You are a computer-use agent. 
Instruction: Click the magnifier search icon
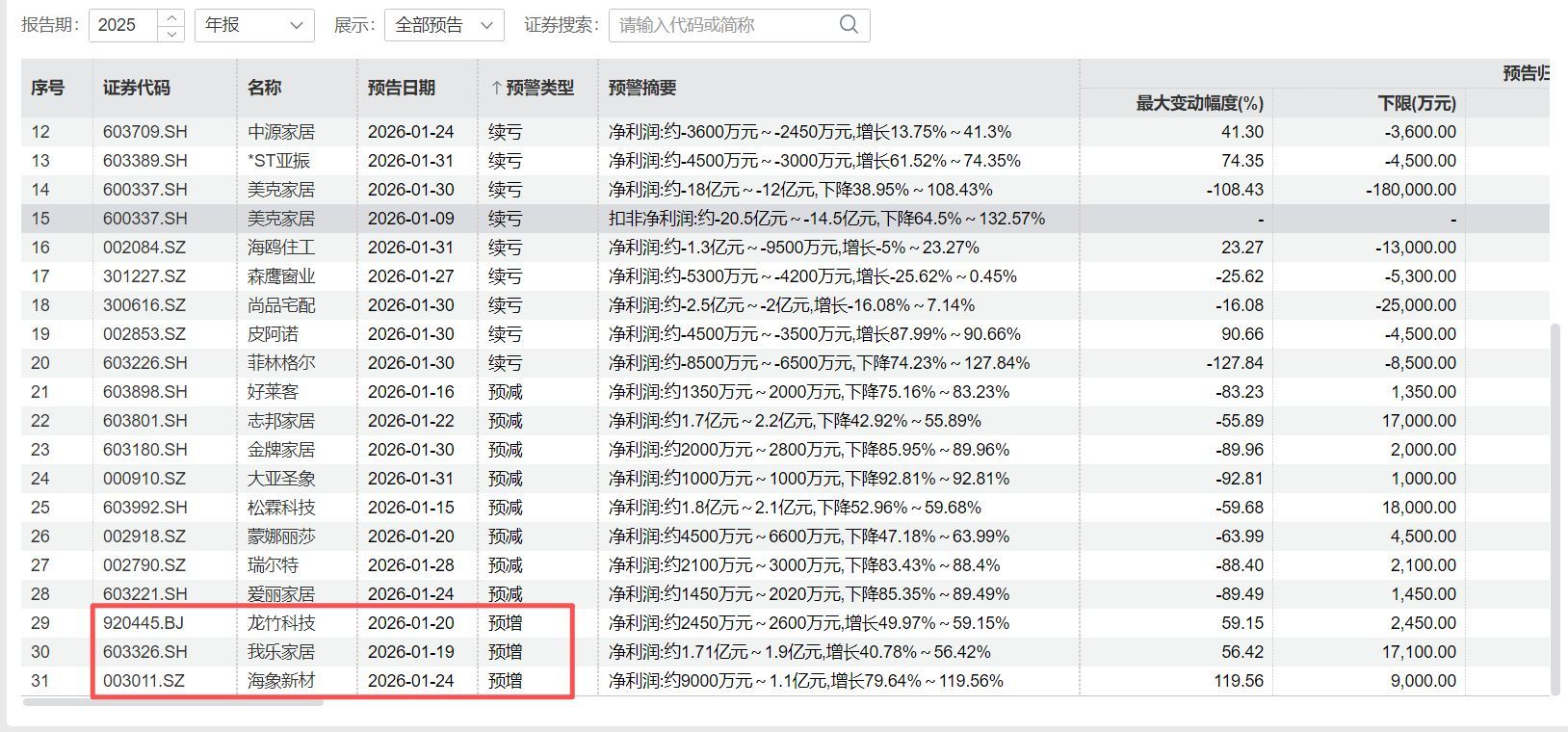pos(849,25)
